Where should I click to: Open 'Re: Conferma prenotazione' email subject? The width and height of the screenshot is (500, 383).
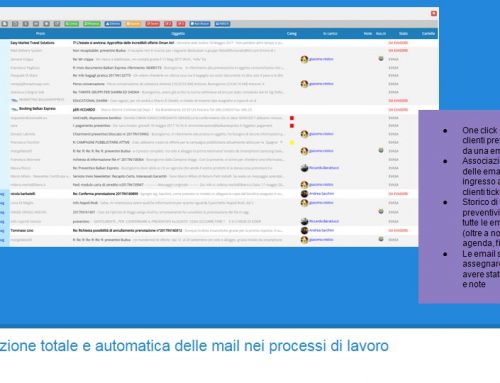pos(105,194)
